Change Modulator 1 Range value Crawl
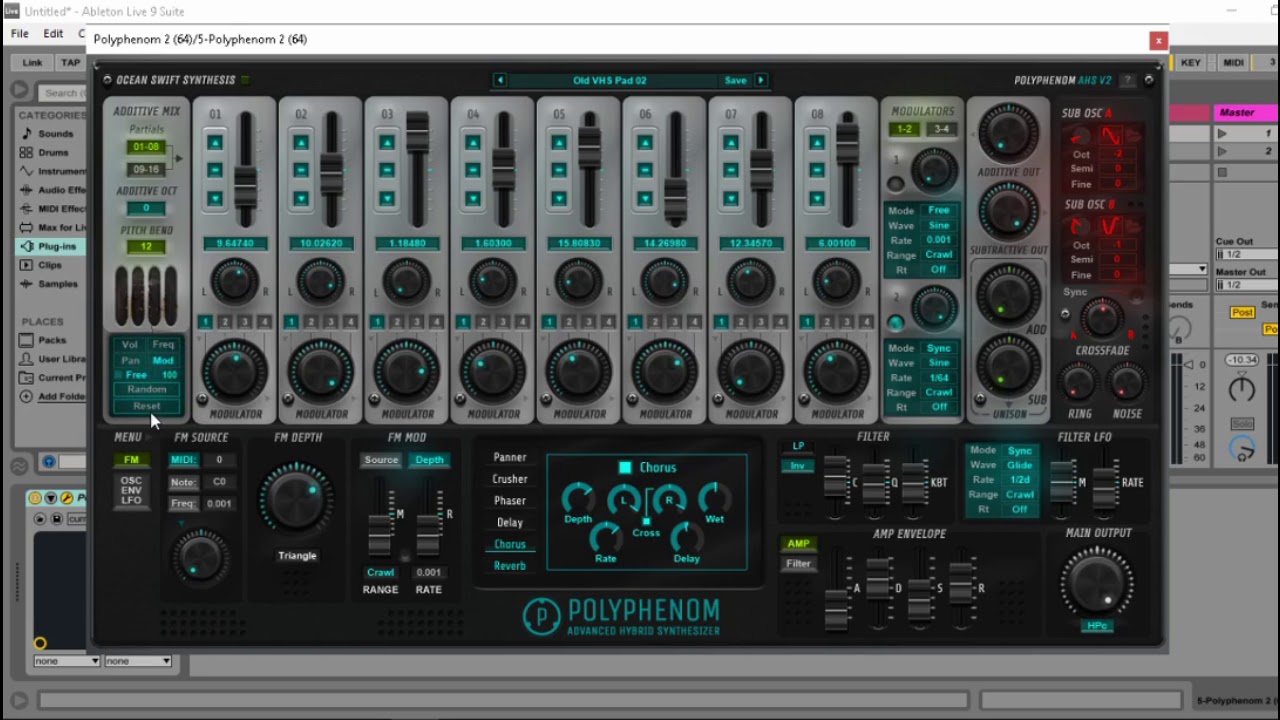 coord(939,255)
